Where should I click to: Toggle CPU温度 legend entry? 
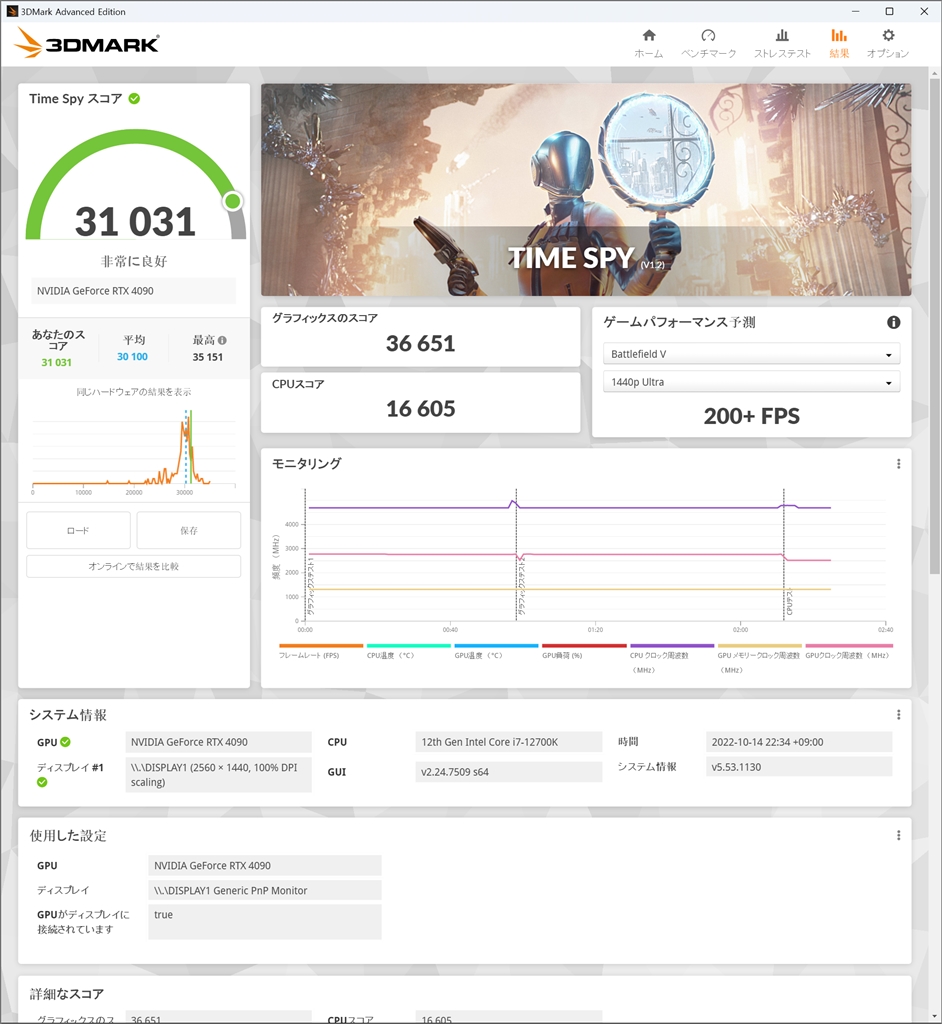point(408,650)
